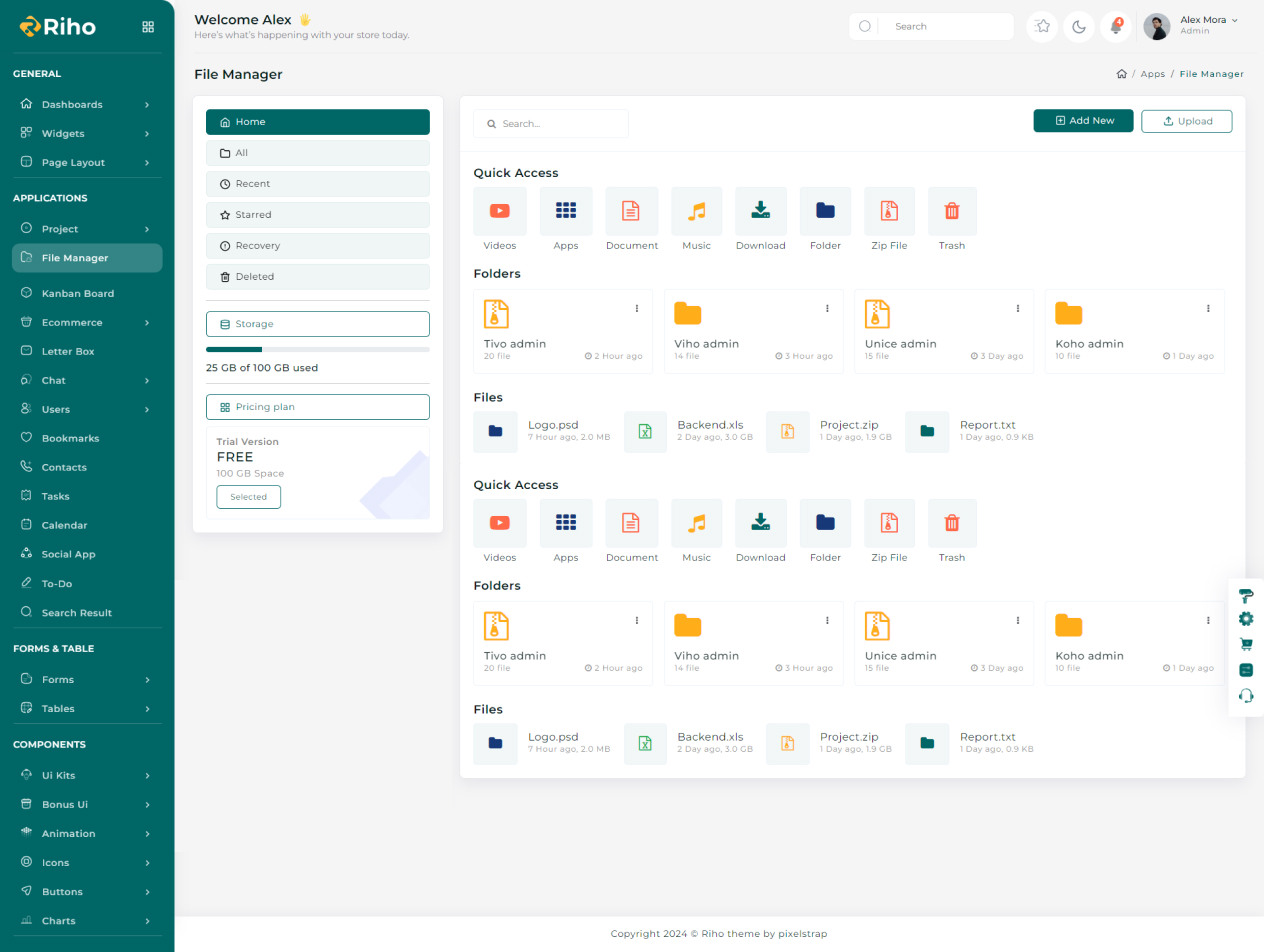Image resolution: width=1264 pixels, height=952 pixels.
Task: Click the first Download quick access icon
Action: click(760, 211)
